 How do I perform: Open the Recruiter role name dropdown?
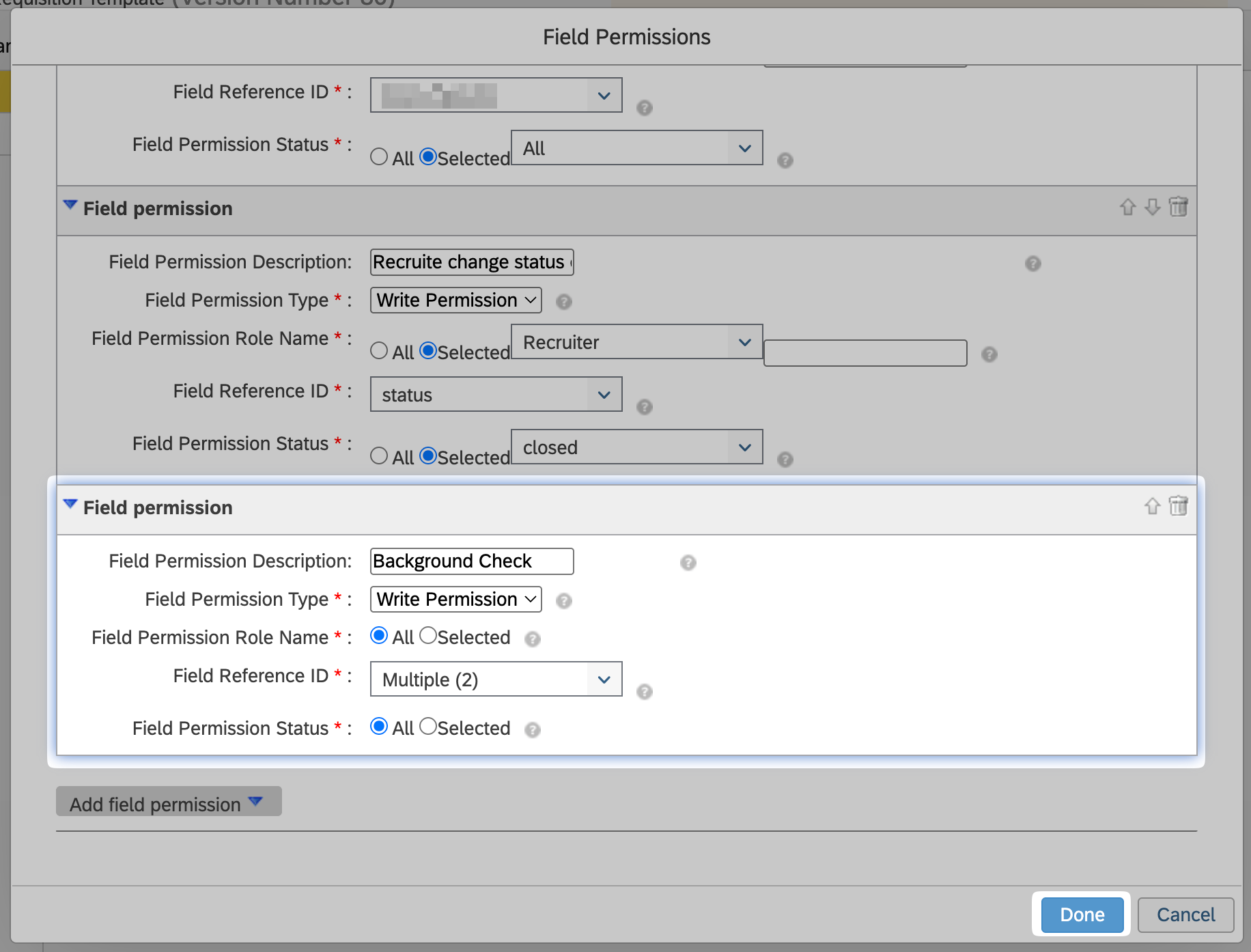coord(636,342)
